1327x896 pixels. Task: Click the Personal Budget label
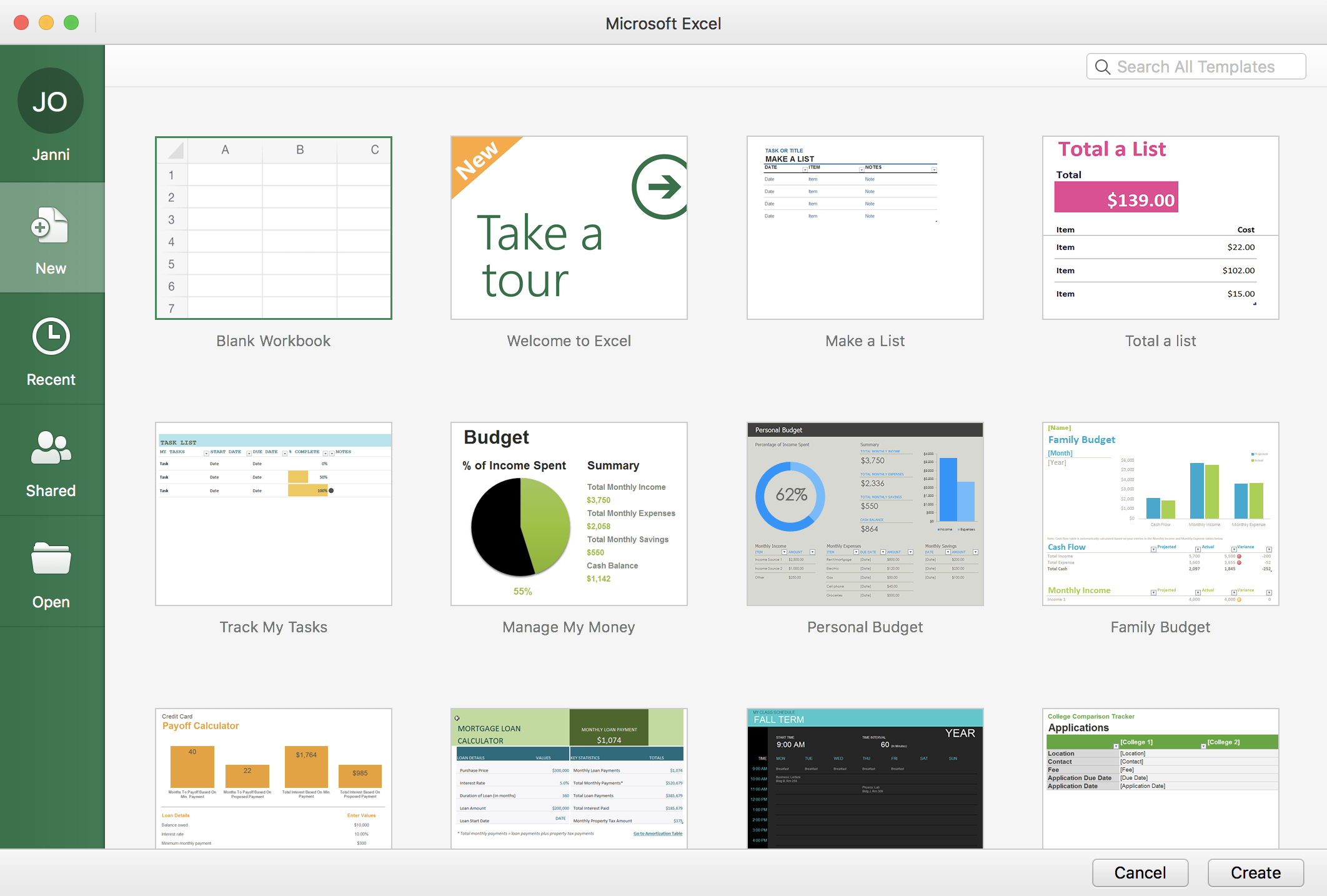865,627
